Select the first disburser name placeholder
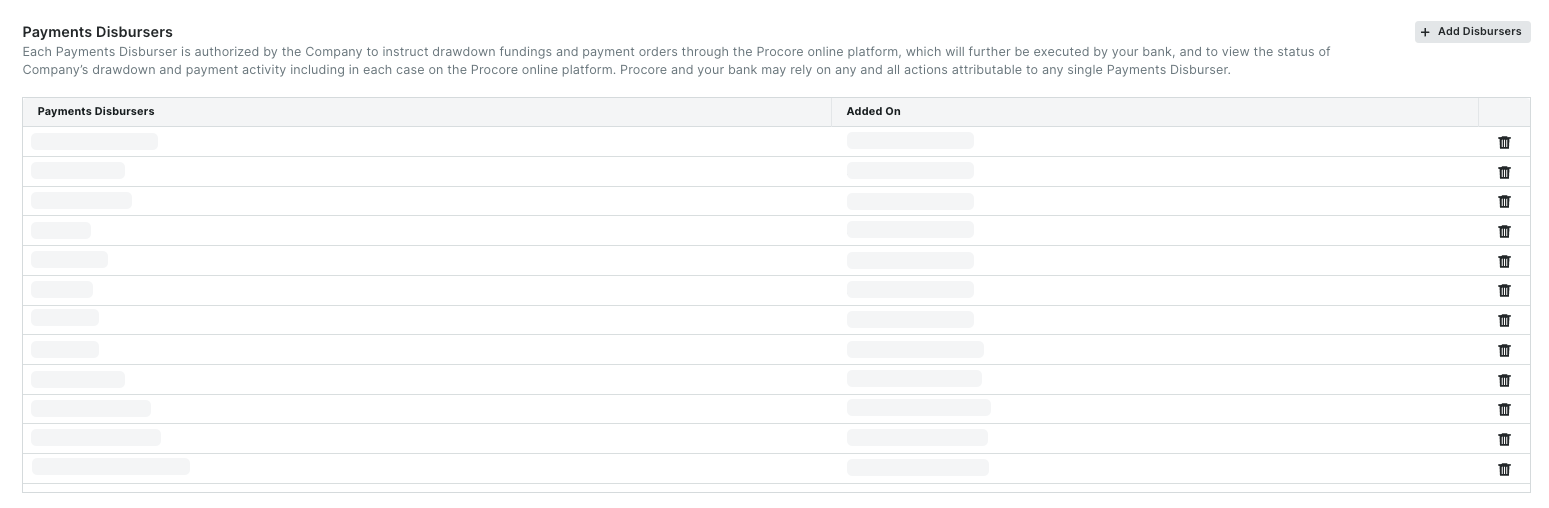The width and height of the screenshot is (1549, 508). (94, 141)
